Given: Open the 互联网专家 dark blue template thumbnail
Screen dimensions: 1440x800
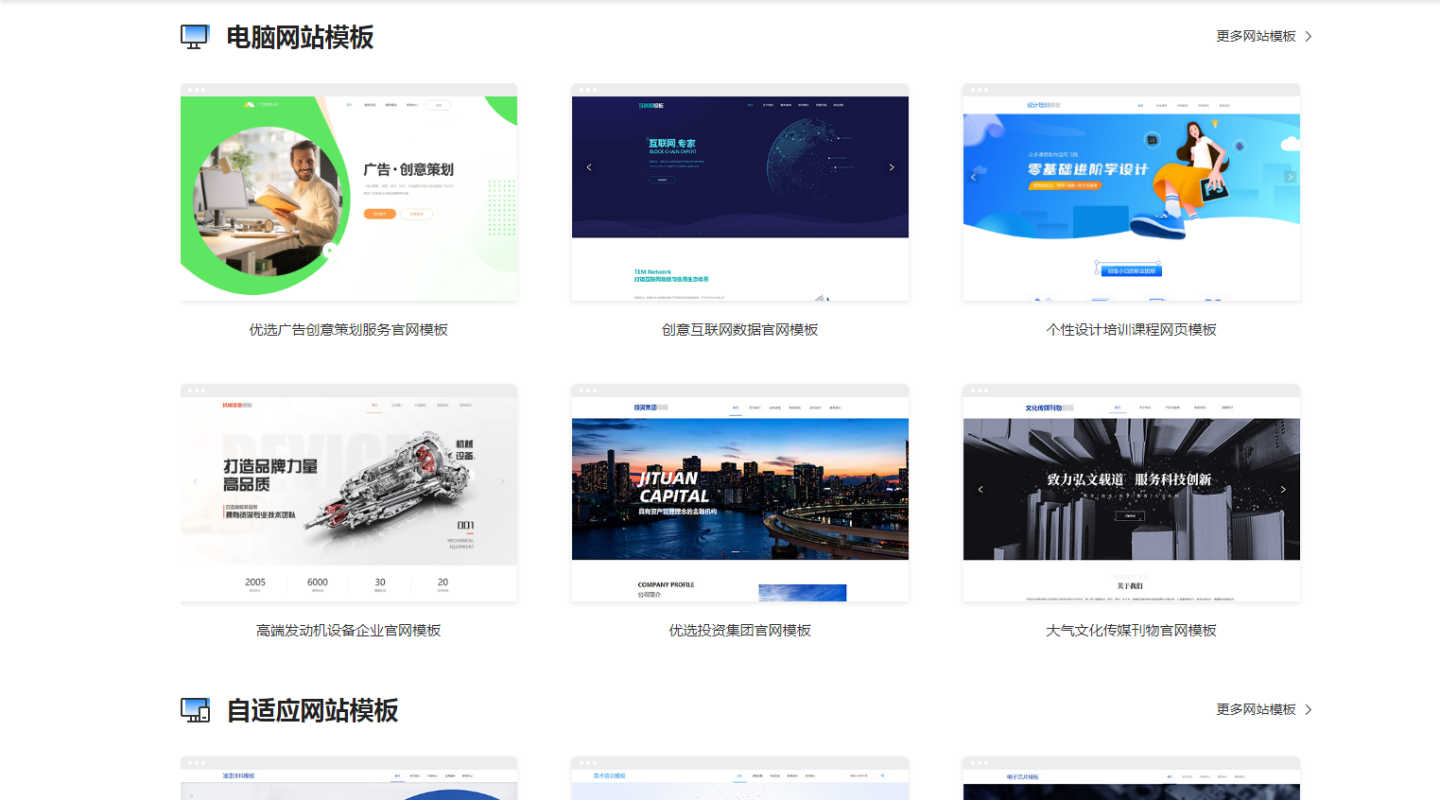Looking at the screenshot, I should (740, 192).
